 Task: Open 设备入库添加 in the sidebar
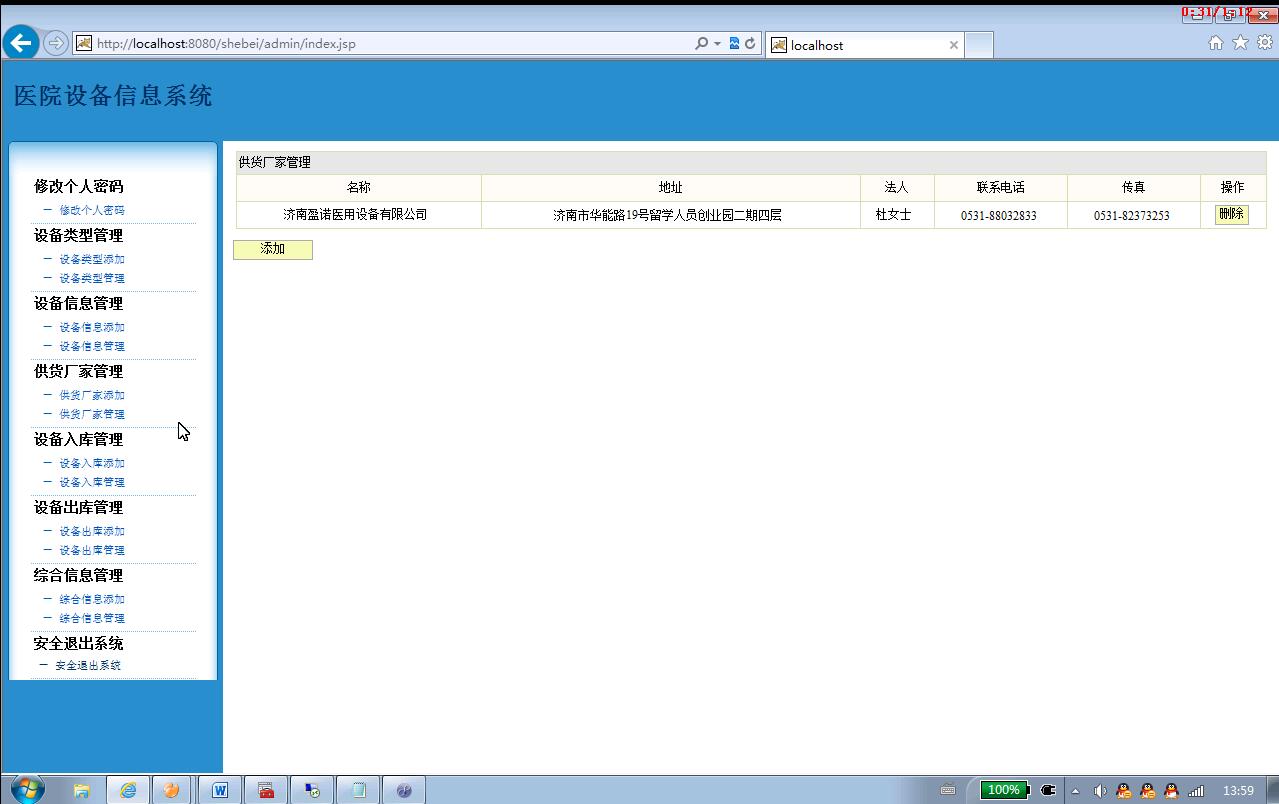coord(92,463)
